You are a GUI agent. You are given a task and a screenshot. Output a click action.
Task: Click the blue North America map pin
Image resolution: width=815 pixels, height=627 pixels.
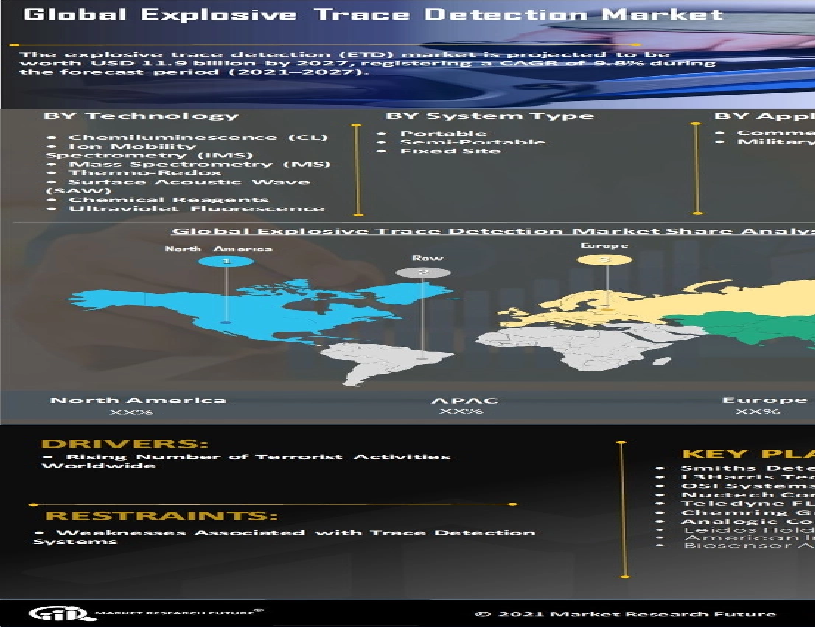(x=225, y=261)
